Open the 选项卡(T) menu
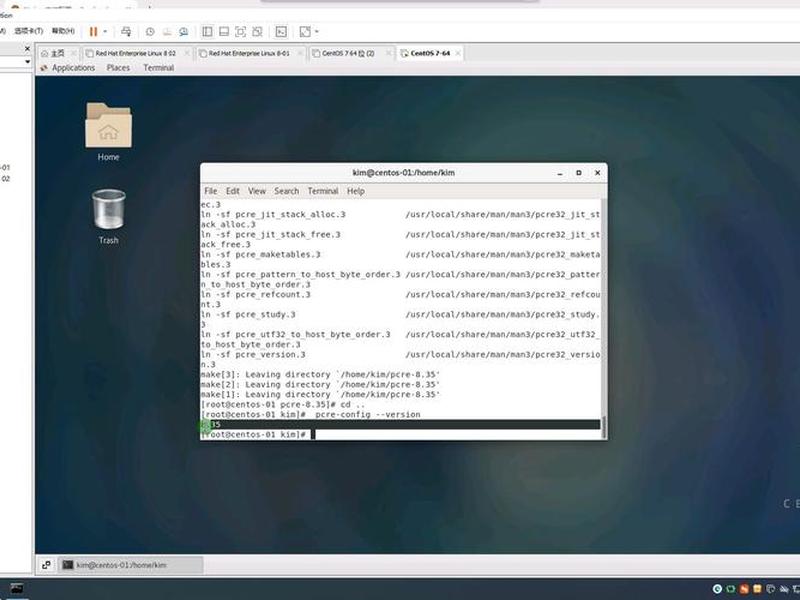The width and height of the screenshot is (800, 600). coord(29,31)
